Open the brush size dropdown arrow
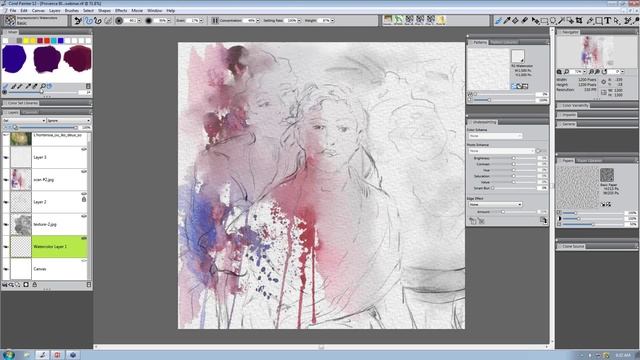 point(139,20)
